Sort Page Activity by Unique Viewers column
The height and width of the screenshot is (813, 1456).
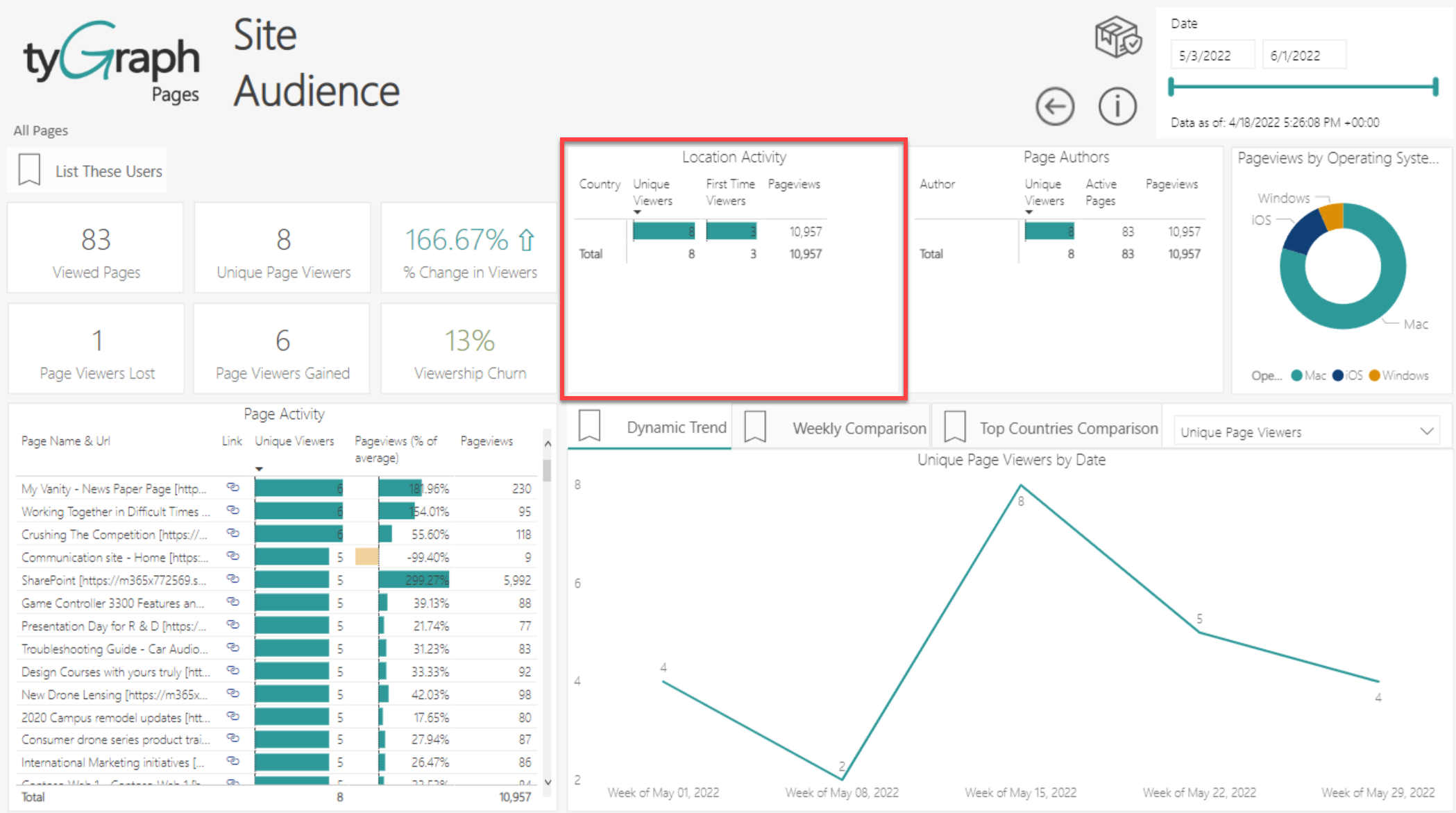(294, 441)
